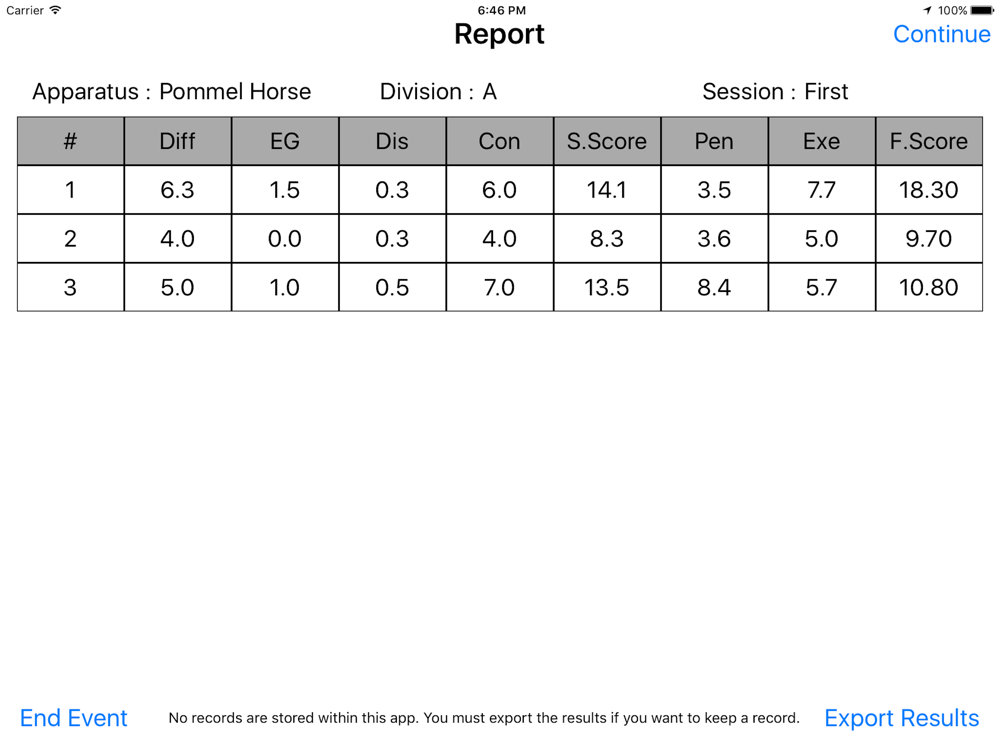Click the battery icon in status bar
The width and height of the screenshot is (1000, 750).
pos(982,10)
